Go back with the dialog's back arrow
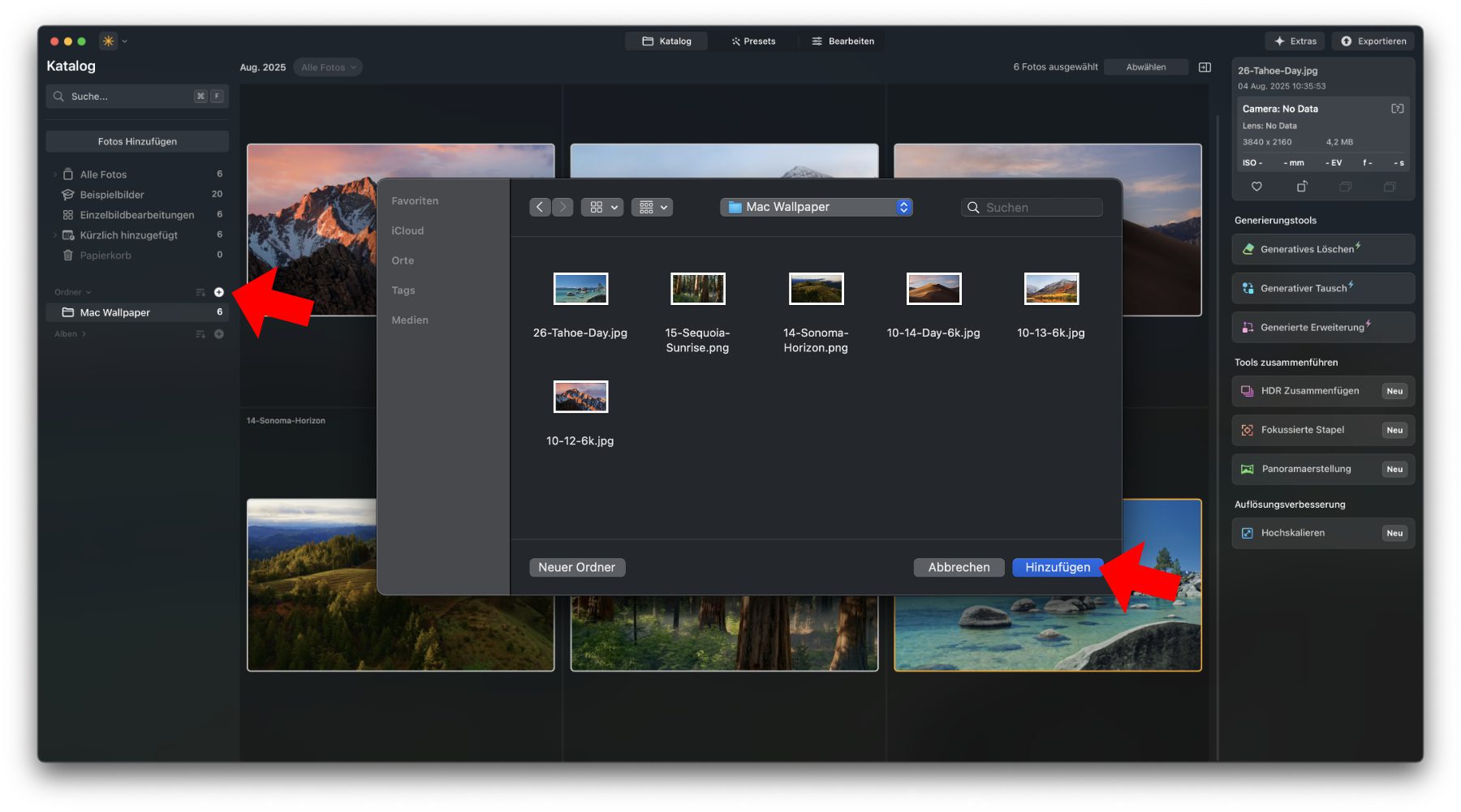The height and width of the screenshot is (812, 1461). [x=540, y=208]
